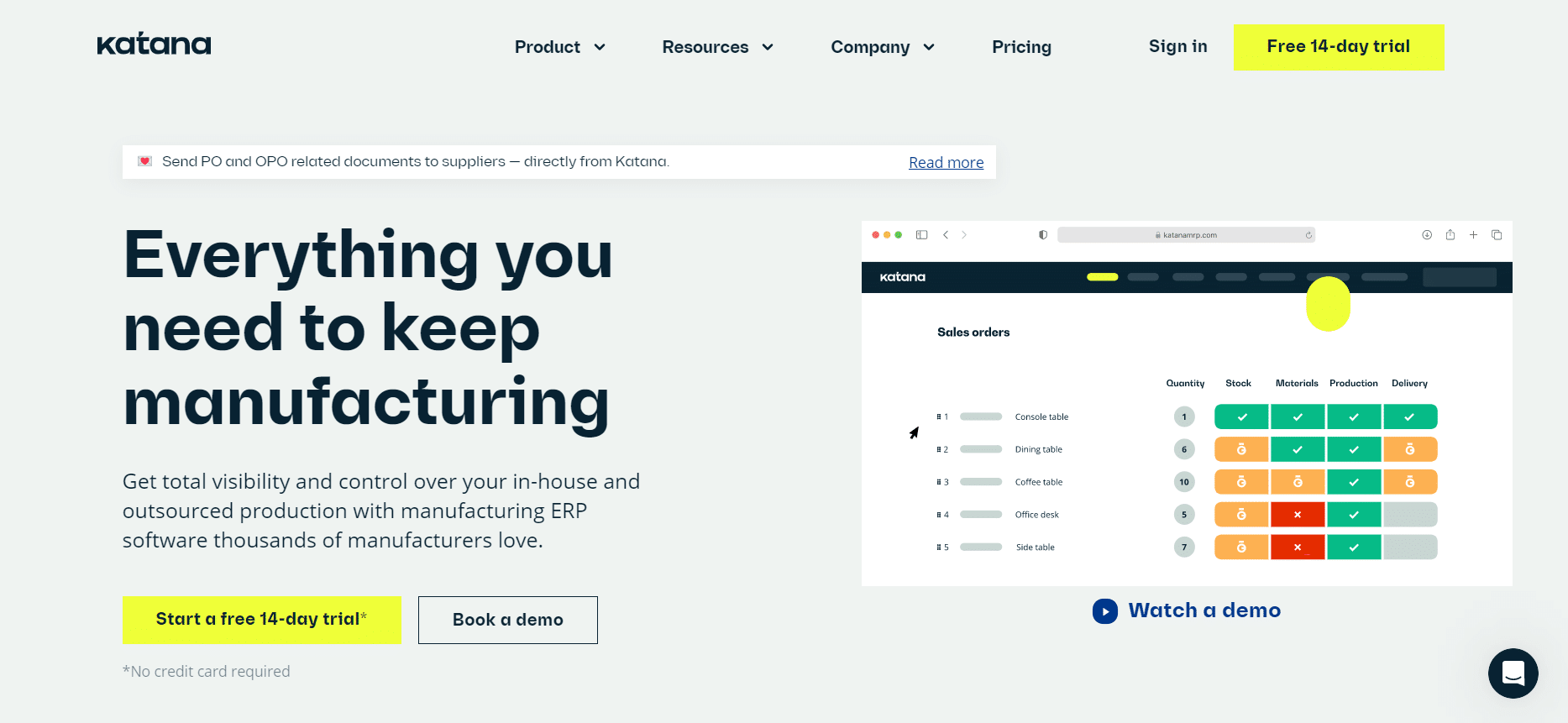The width and height of the screenshot is (1568, 723).
Task: Follow the Read more link
Action: click(x=946, y=162)
